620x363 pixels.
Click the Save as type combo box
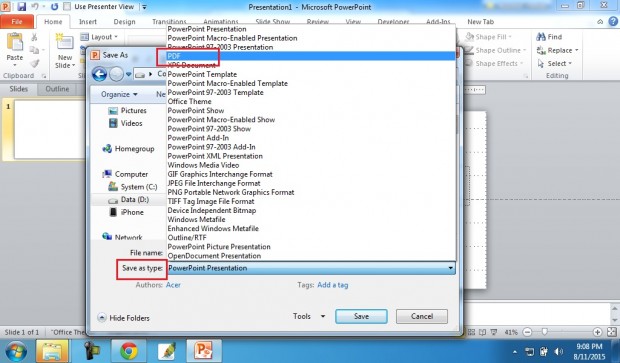coord(311,268)
